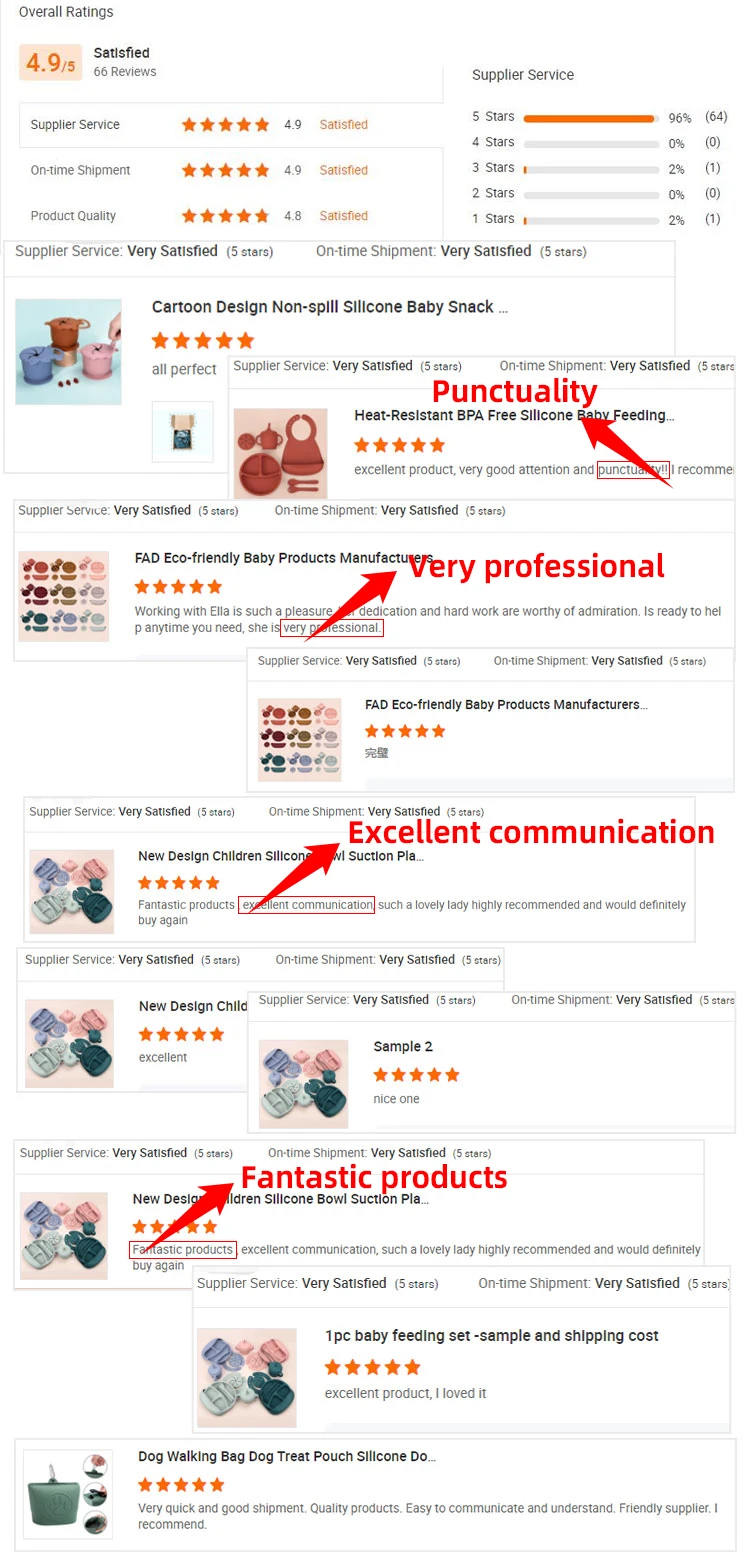Click the 66 Reviews count text
The height and width of the screenshot is (1554, 750).
pyautogui.click(x=125, y=72)
